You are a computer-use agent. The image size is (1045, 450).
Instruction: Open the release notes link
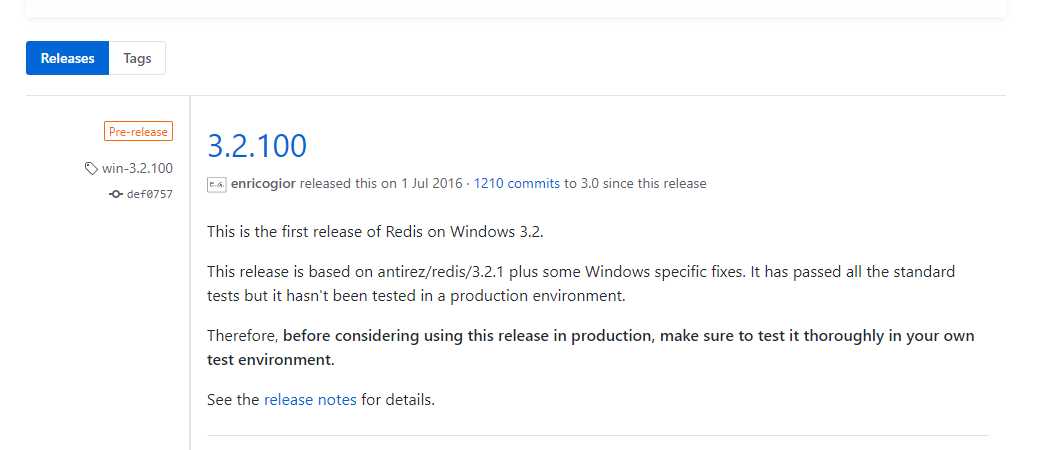tap(310, 400)
